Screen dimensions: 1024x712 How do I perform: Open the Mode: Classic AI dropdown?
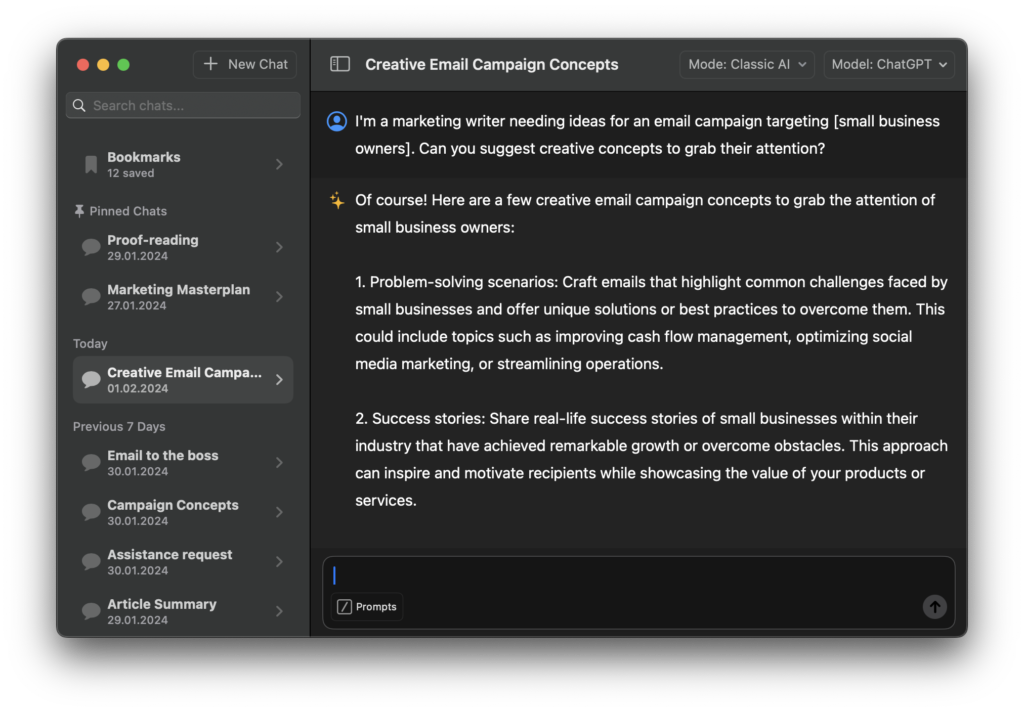click(746, 65)
